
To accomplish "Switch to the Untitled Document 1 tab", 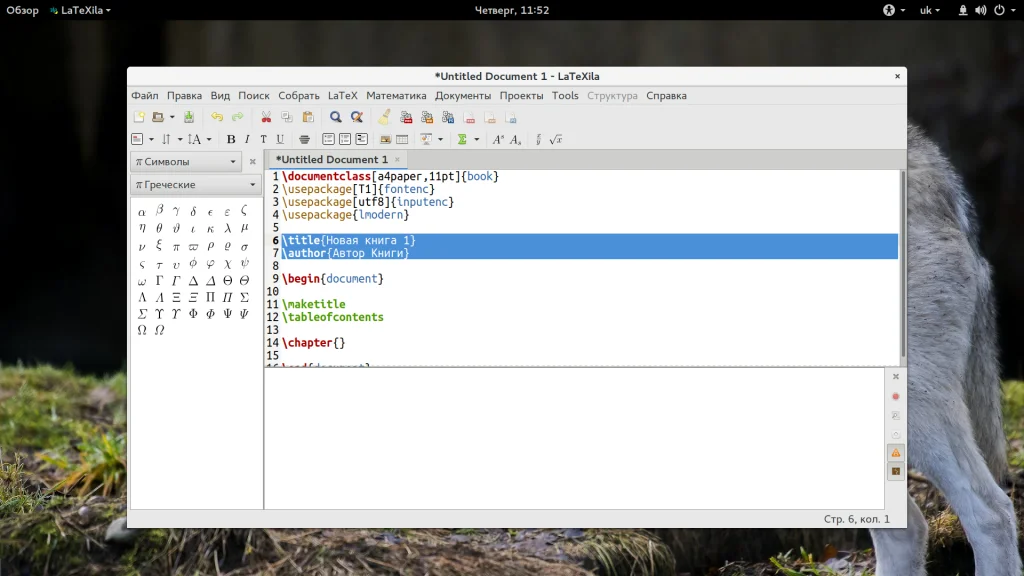I will pyautogui.click(x=332, y=159).
